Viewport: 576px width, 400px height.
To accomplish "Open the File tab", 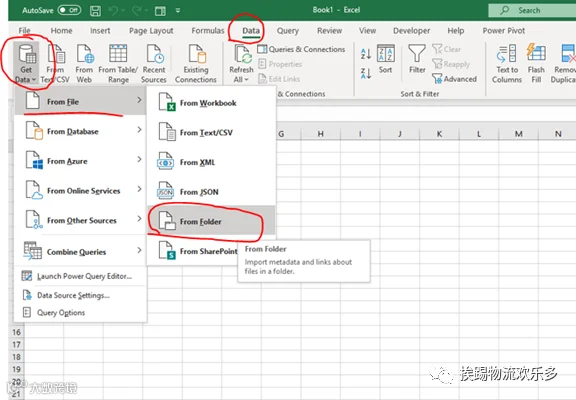I will point(25,31).
